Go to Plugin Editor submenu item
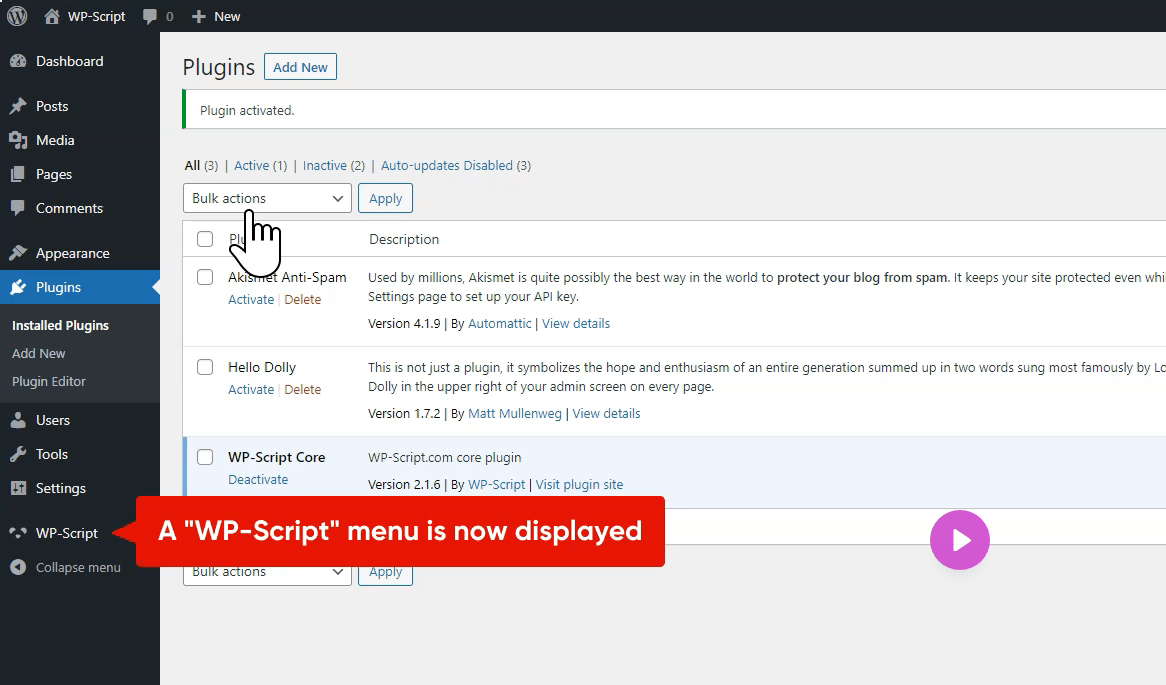The image size is (1166, 685). click(49, 381)
